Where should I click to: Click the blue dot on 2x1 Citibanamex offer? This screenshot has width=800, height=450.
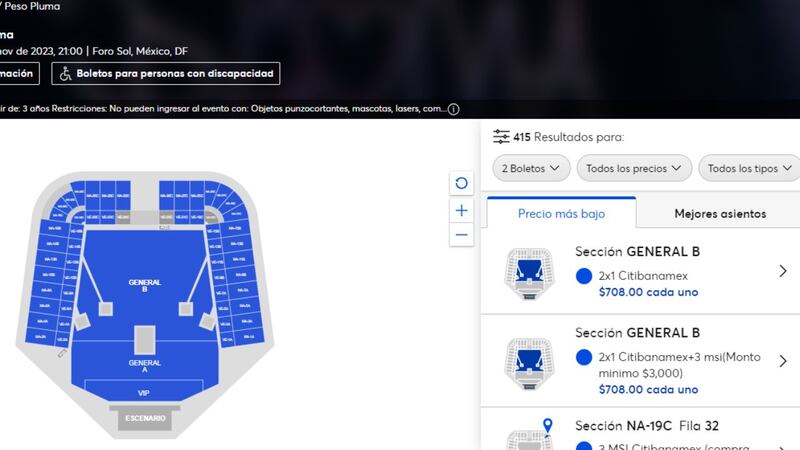coord(584,276)
